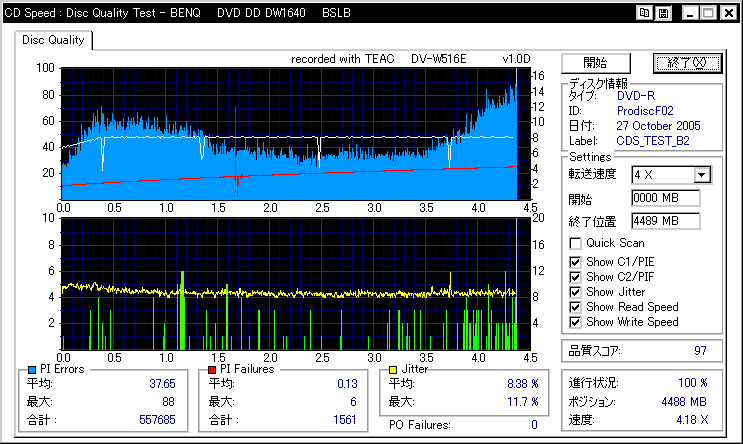The height and width of the screenshot is (444, 743).
Task: Click the PO Failures value 0
Action: [x=535, y=425]
